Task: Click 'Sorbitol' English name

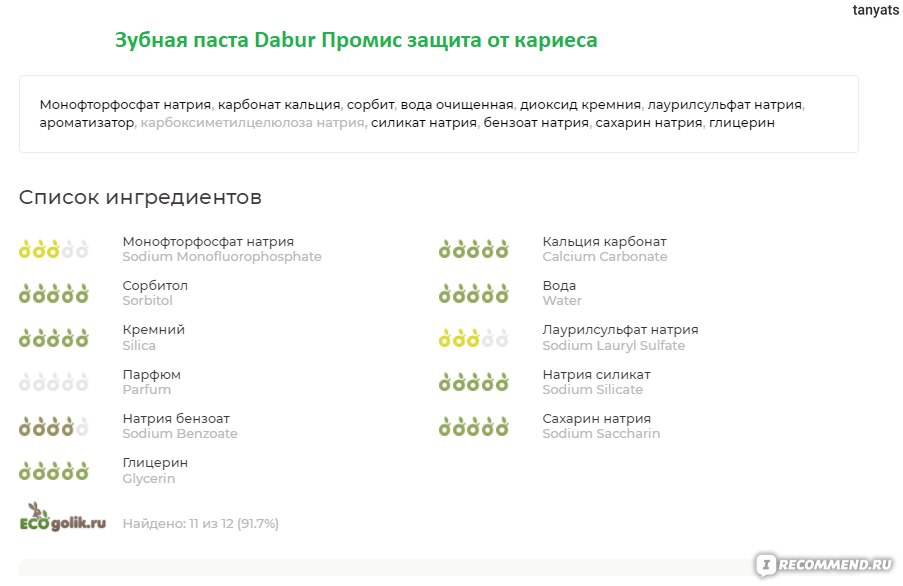Action: [147, 300]
